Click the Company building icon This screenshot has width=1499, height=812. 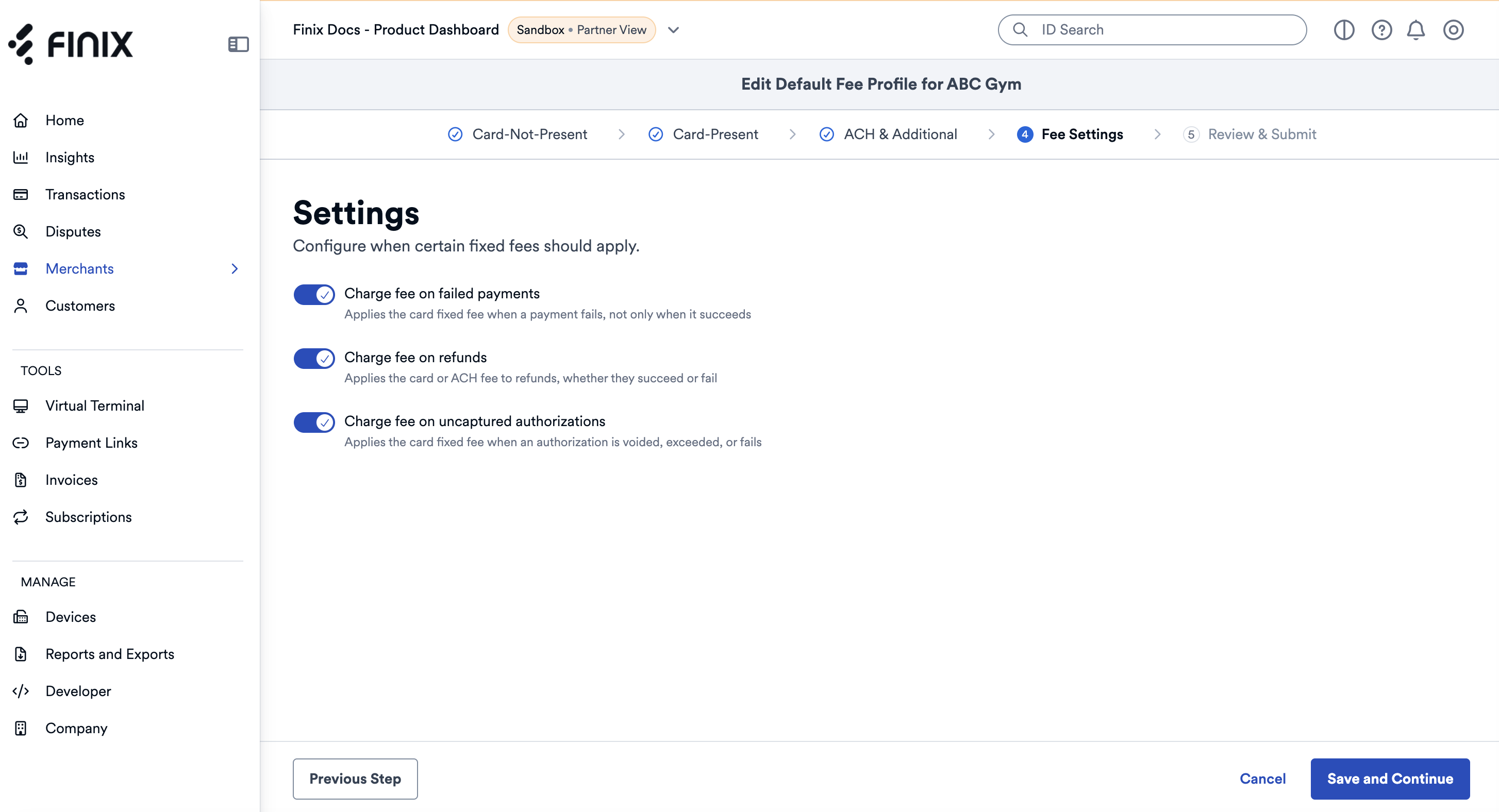click(x=21, y=729)
